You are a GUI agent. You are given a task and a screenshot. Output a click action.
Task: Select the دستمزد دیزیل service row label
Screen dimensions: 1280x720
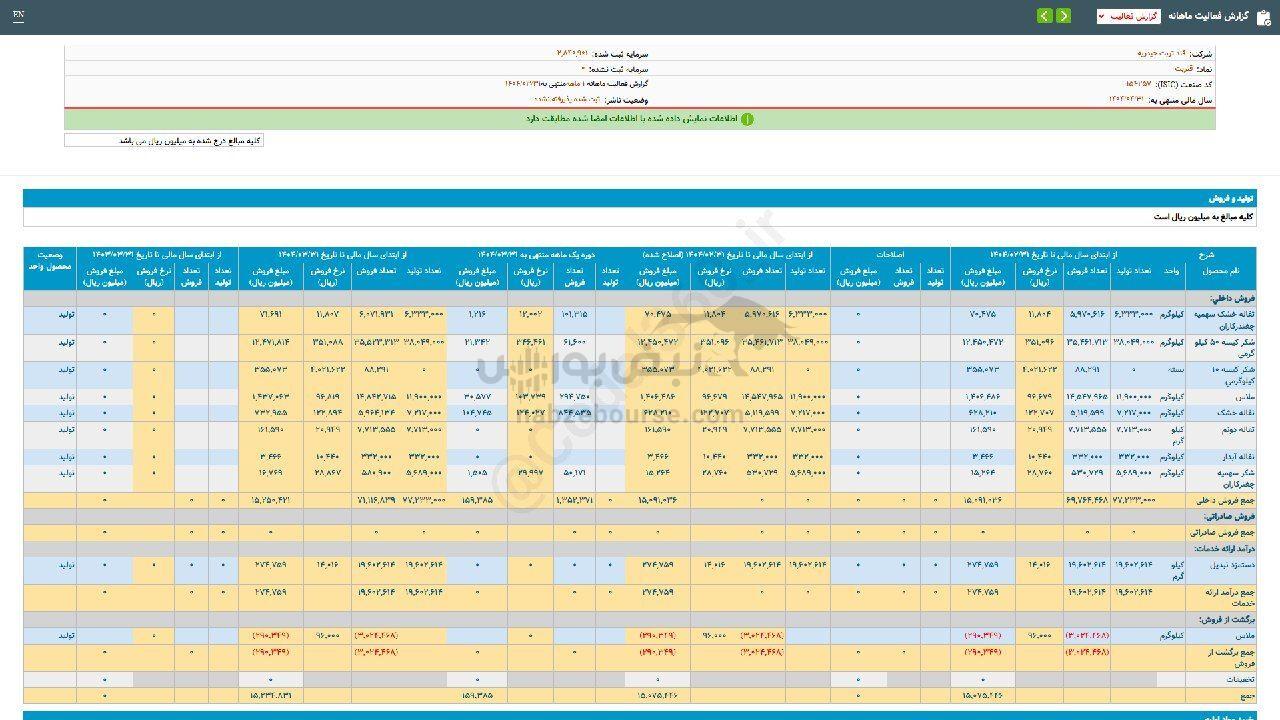pyautogui.click(x=1218, y=565)
